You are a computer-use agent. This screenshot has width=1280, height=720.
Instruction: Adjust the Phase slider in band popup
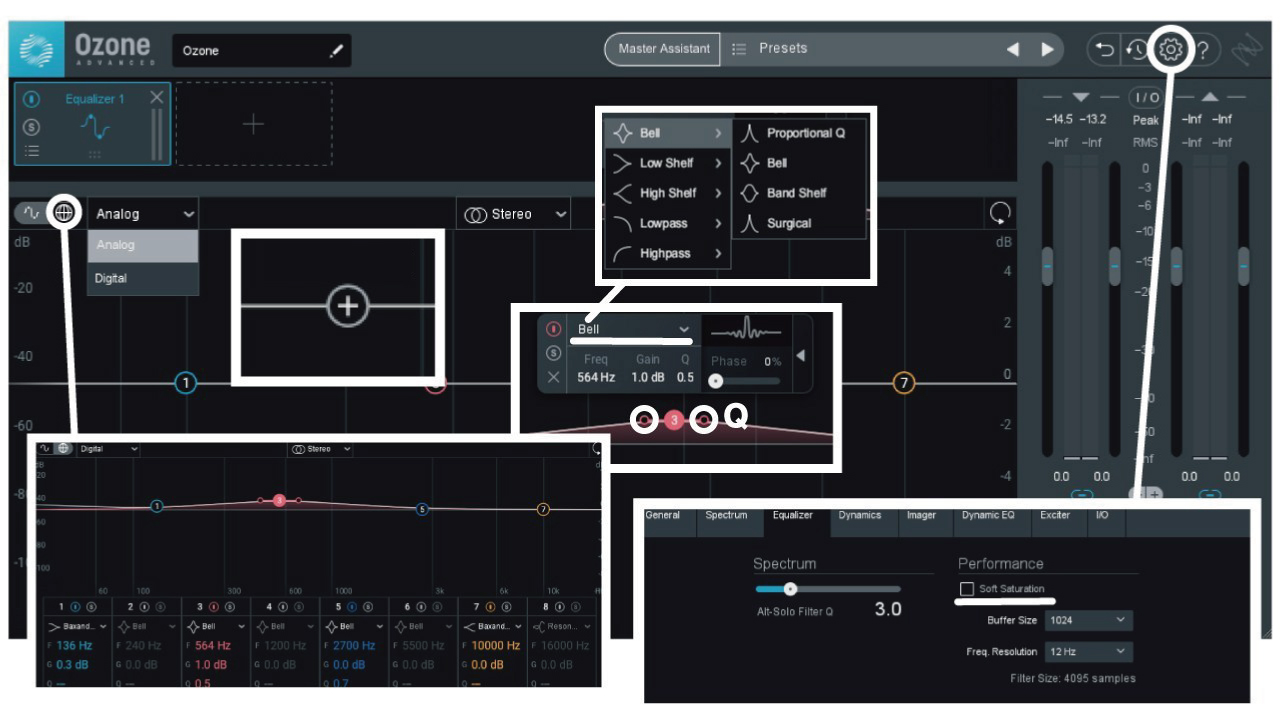click(745, 381)
